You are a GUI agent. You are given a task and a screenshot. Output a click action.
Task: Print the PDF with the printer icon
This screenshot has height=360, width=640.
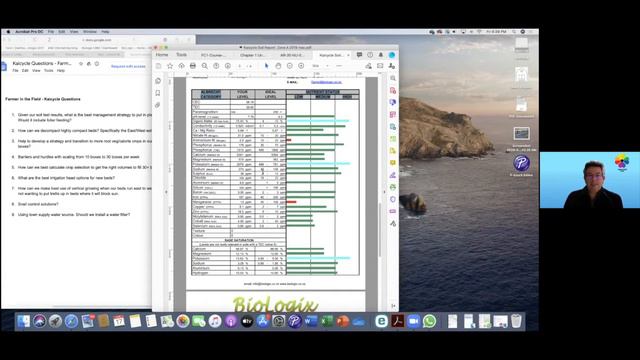pos(193,66)
